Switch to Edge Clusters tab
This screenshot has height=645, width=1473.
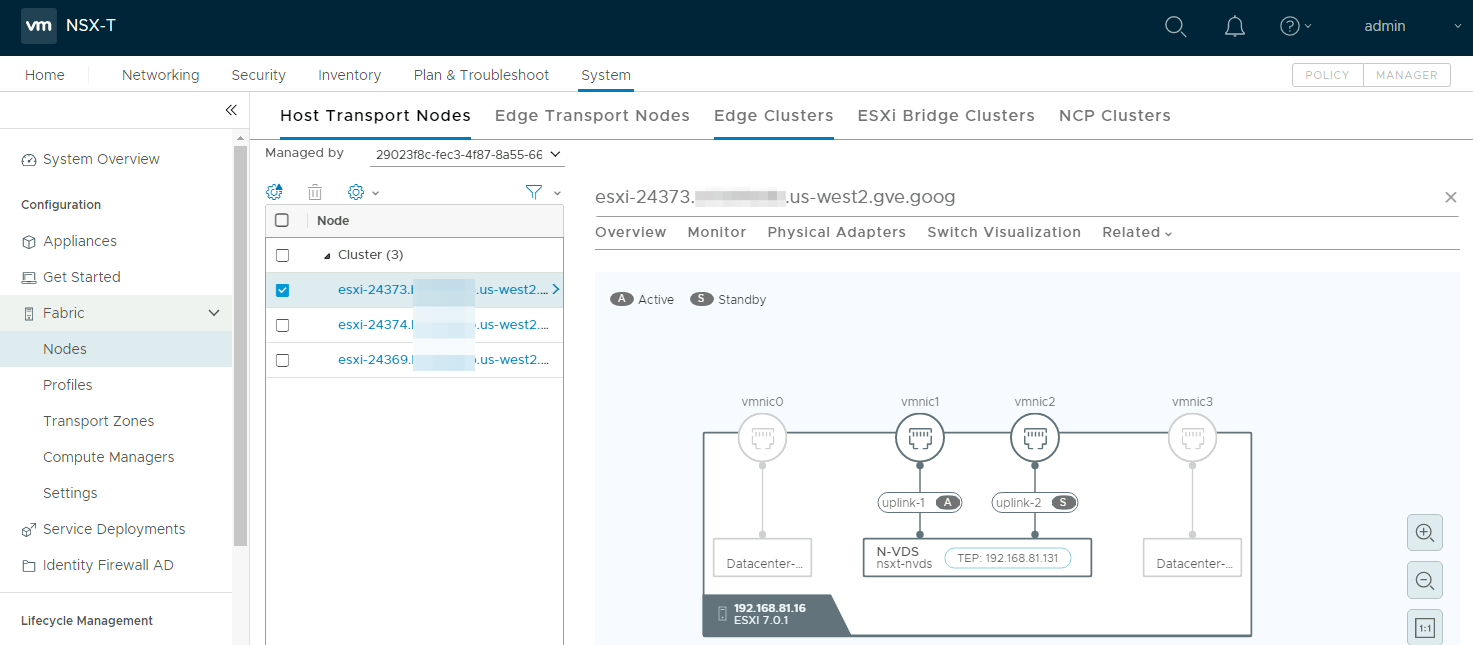(x=773, y=116)
